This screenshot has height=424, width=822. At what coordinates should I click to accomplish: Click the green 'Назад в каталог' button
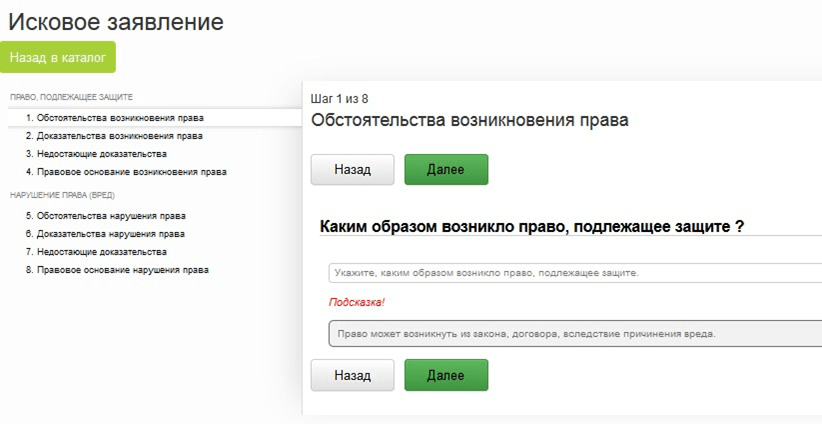[58, 58]
